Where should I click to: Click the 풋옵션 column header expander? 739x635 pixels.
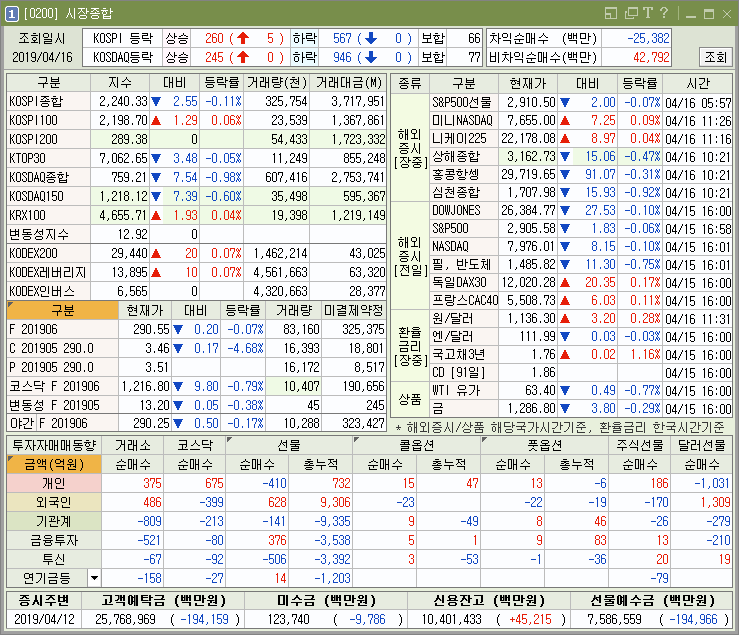484,440
